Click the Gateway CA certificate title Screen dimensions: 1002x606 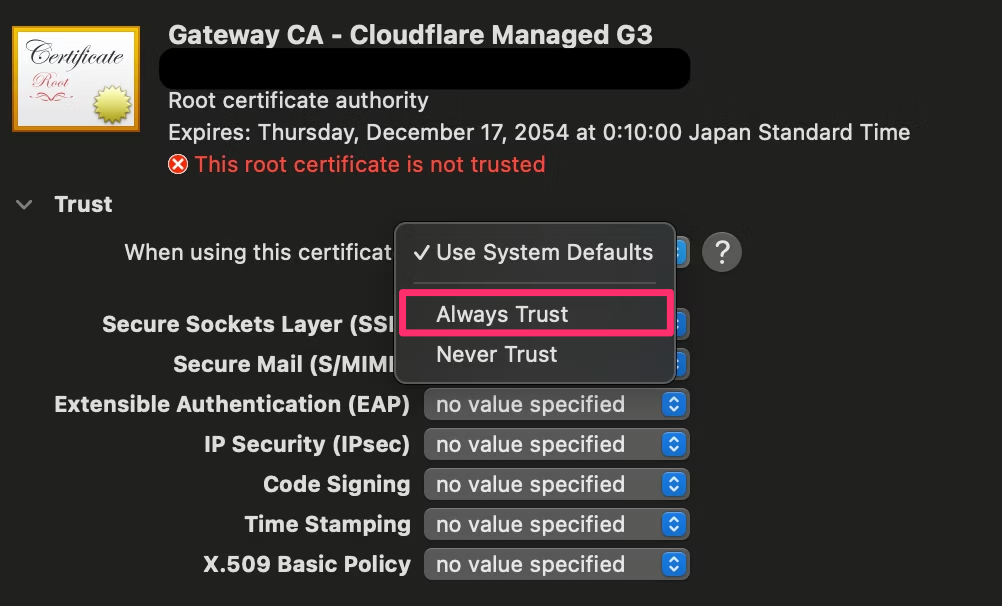[x=410, y=35]
